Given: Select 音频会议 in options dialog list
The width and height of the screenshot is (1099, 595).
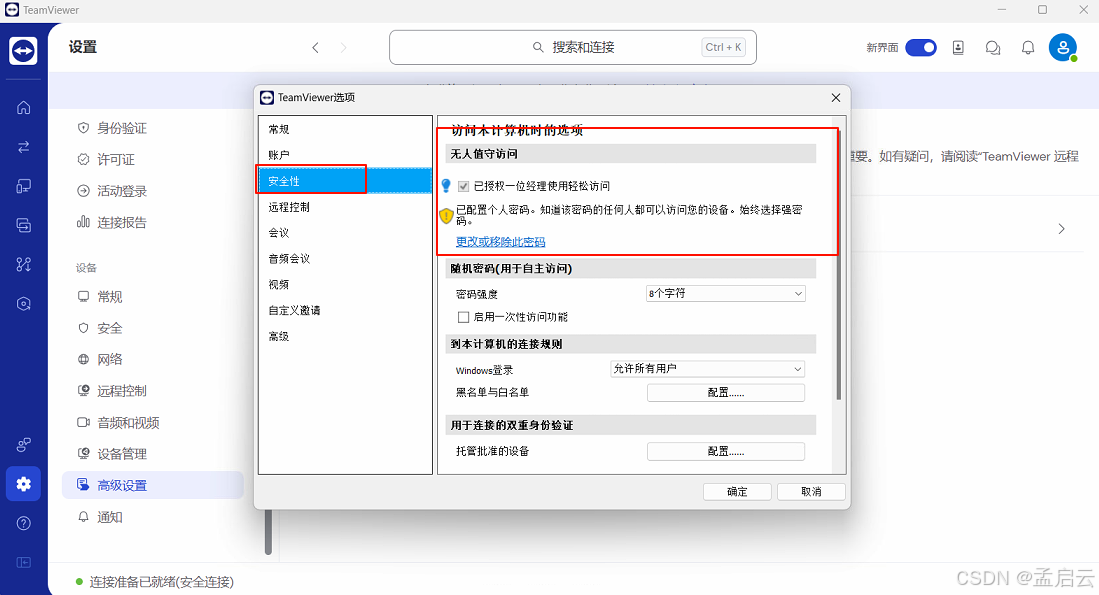Looking at the screenshot, I should click(345, 259).
